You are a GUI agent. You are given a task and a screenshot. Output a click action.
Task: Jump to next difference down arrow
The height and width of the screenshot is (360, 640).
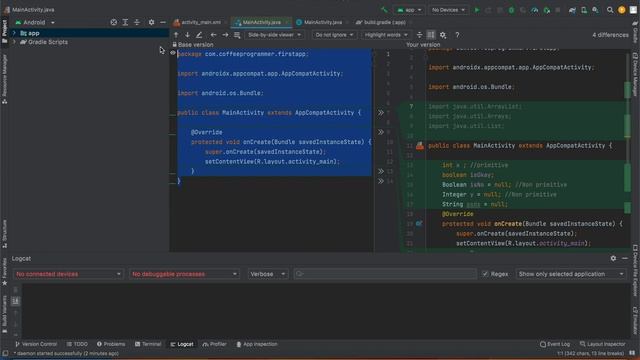click(187, 35)
